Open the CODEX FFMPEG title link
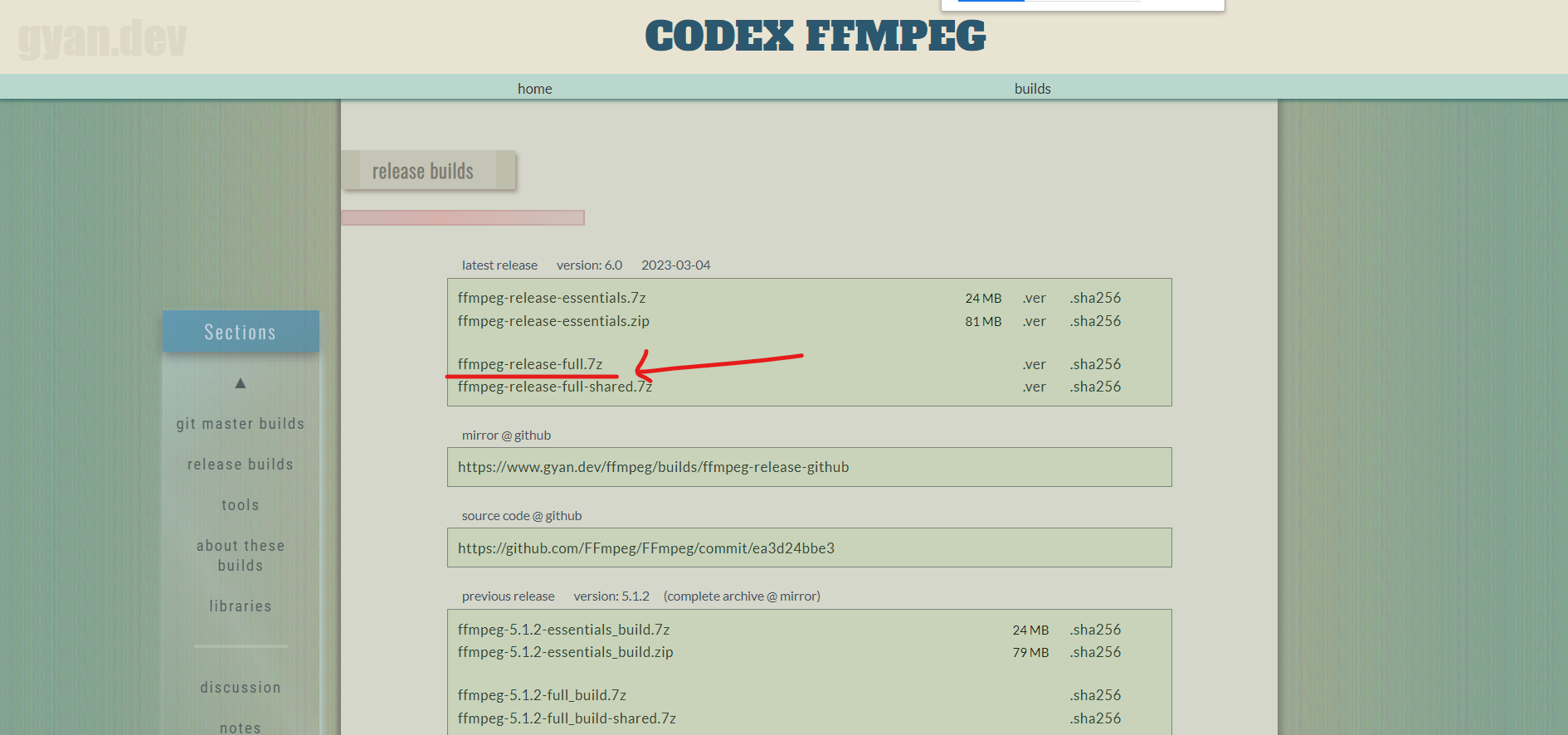 816,36
